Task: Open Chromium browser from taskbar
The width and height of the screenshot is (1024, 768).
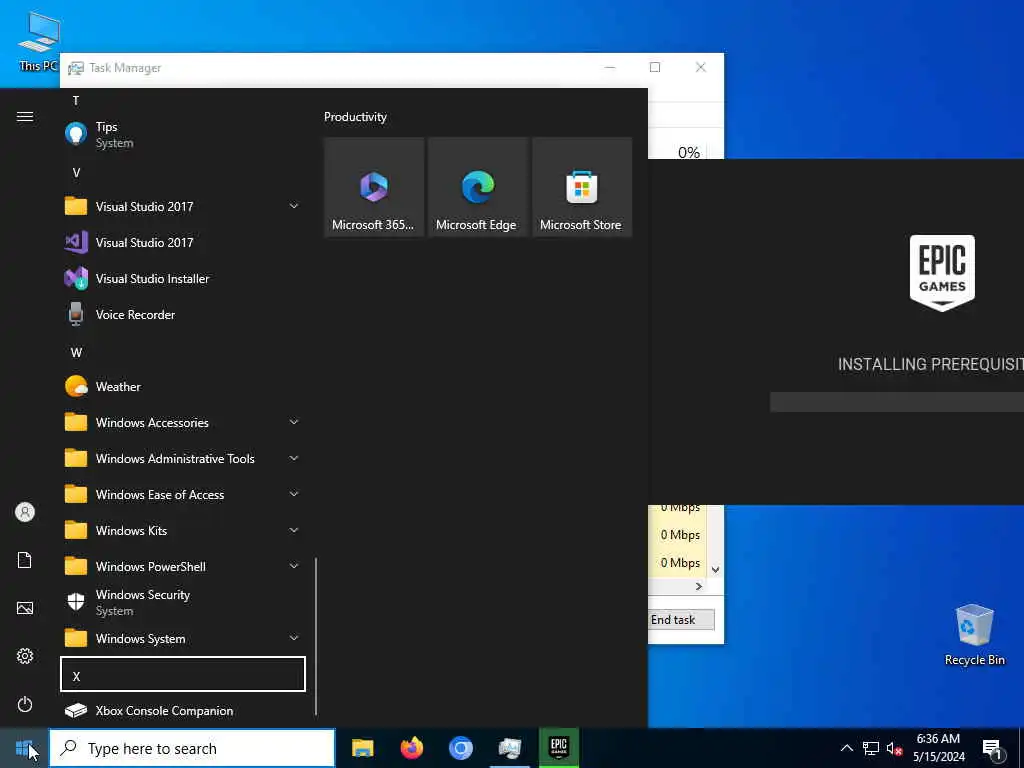Action: coord(460,748)
